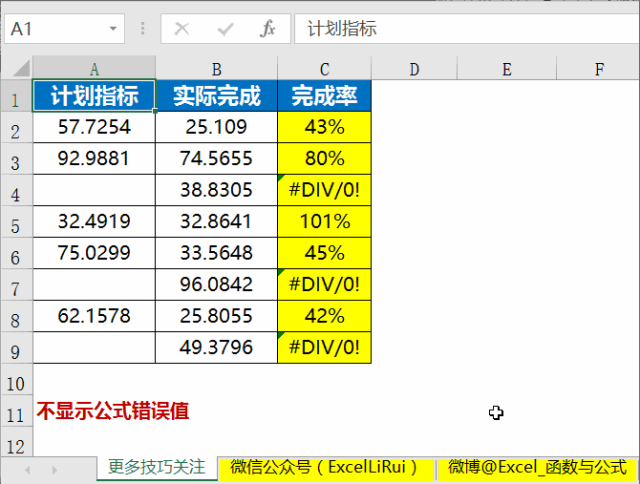Select row 10 header
This screenshot has width=640, height=484.
click(16, 380)
